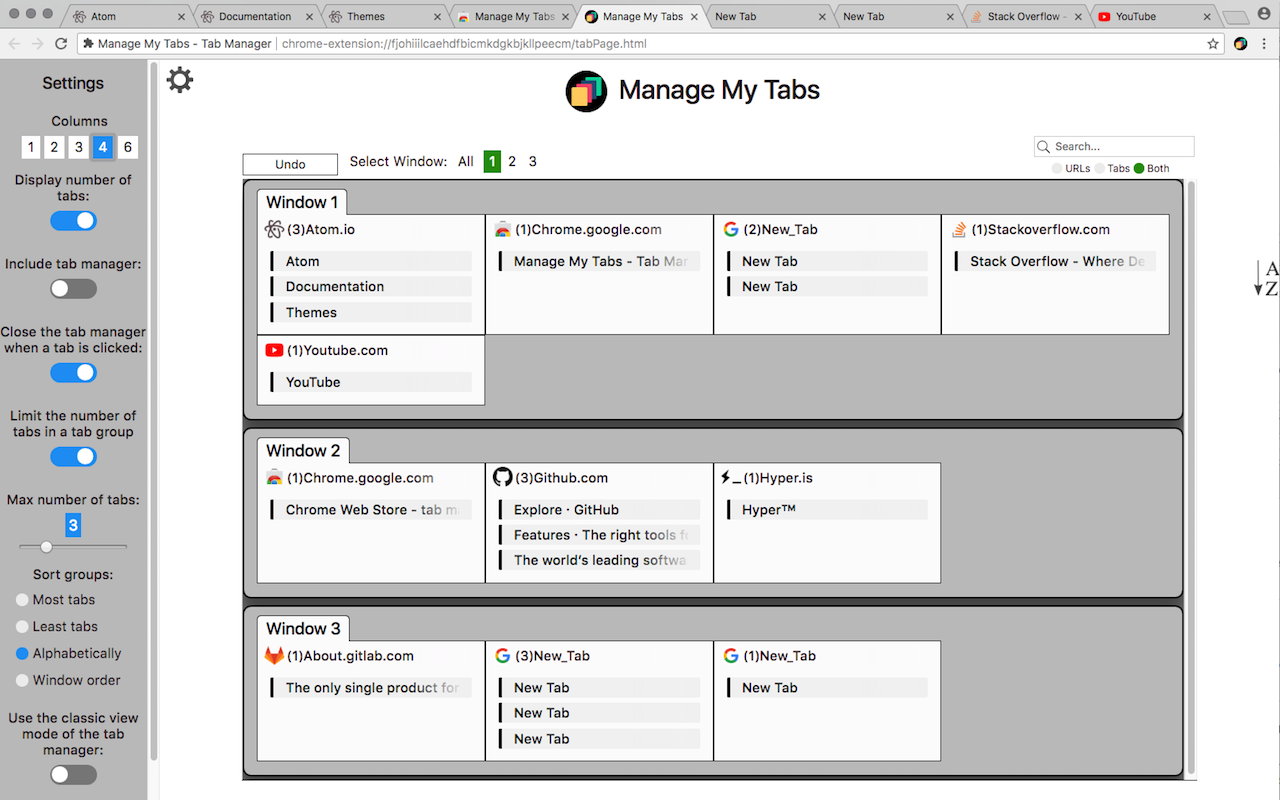Select Alphabetically sort option
The width and height of the screenshot is (1280, 800).
tap(23, 654)
